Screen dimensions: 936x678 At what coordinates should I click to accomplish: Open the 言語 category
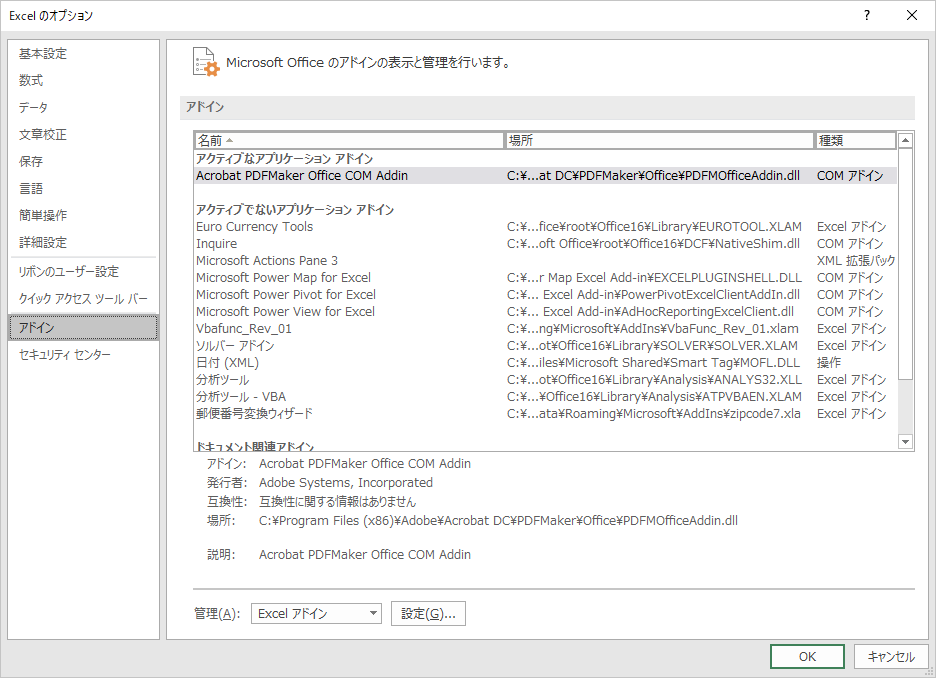pos(84,189)
